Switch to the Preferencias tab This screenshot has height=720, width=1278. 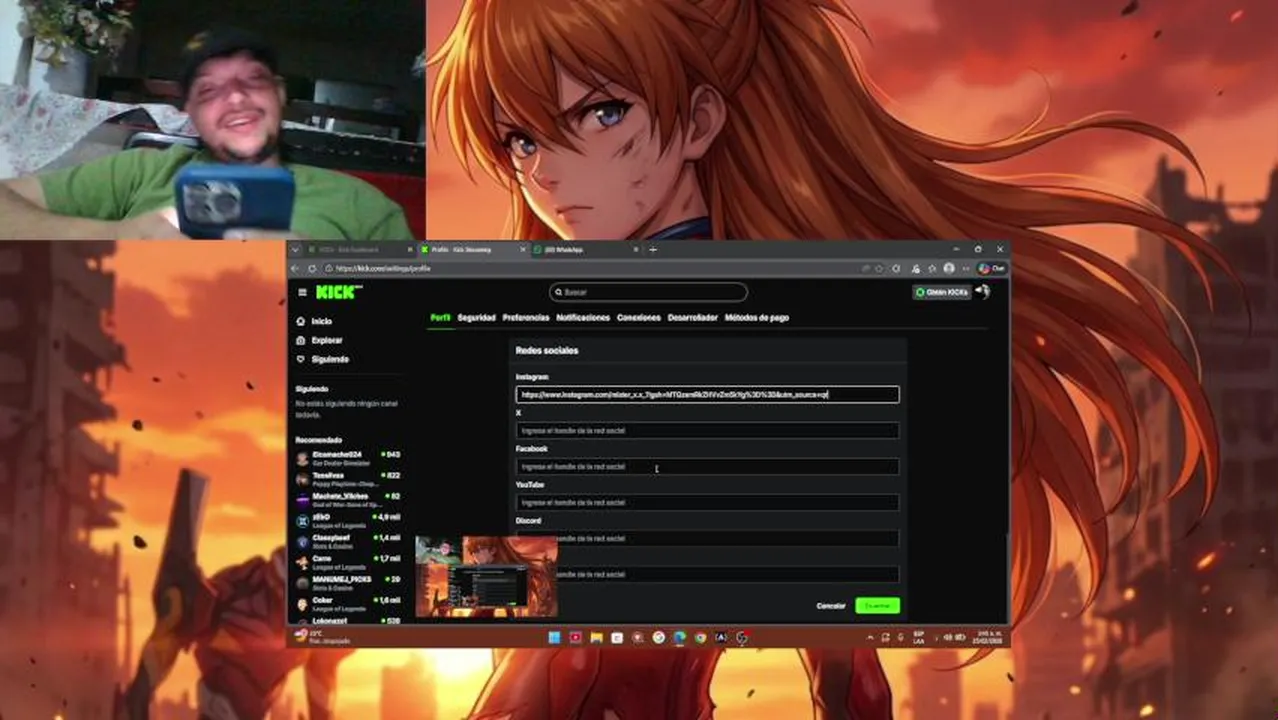click(526, 317)
